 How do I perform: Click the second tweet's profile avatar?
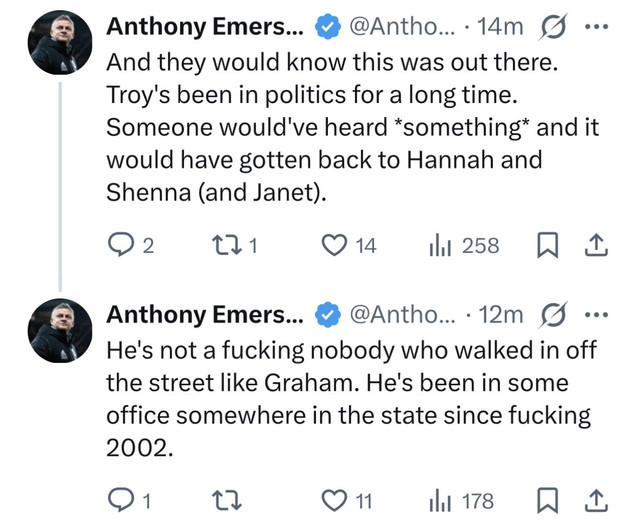point(60,331)
